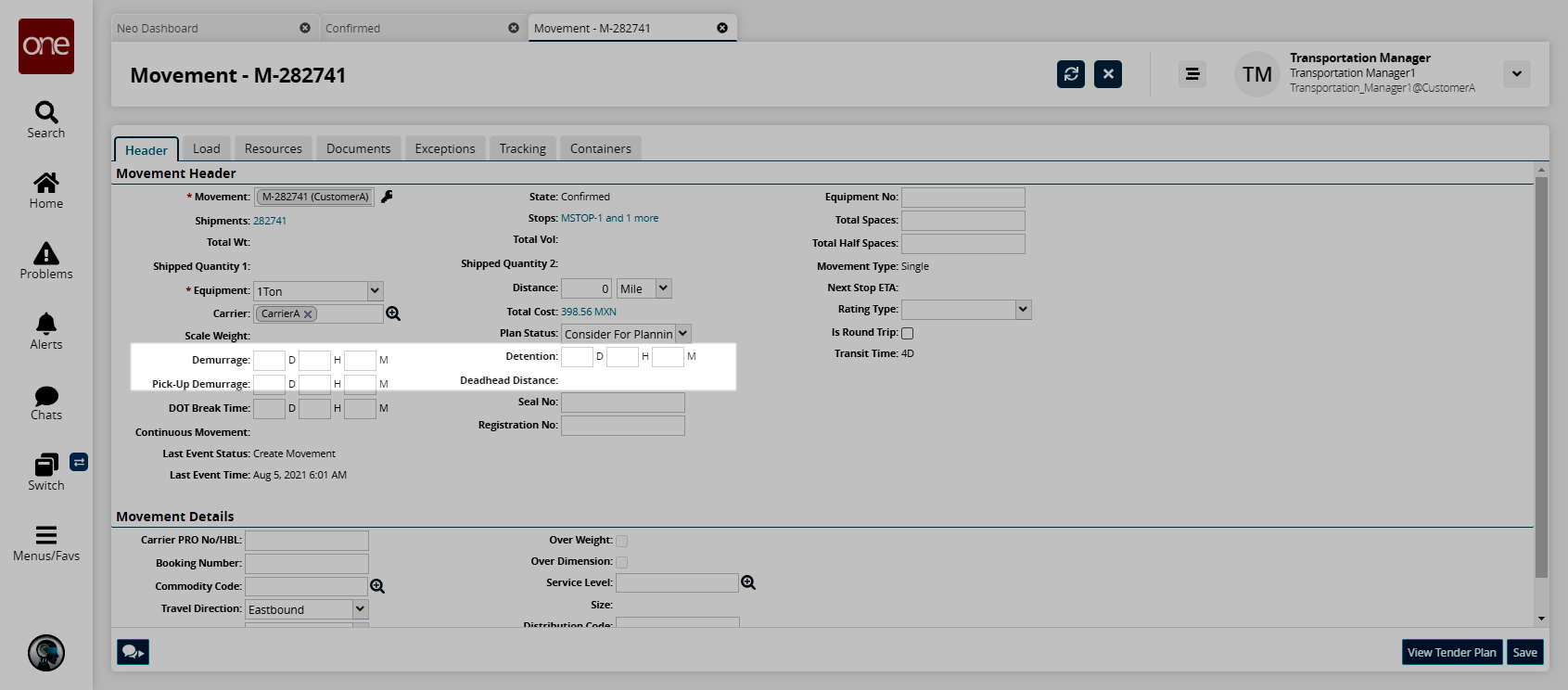The width and height of the screenshot is (1568, 690).
Task: Open Alerts bell icon
Action: pyautogui.click(x=46, y=325)
